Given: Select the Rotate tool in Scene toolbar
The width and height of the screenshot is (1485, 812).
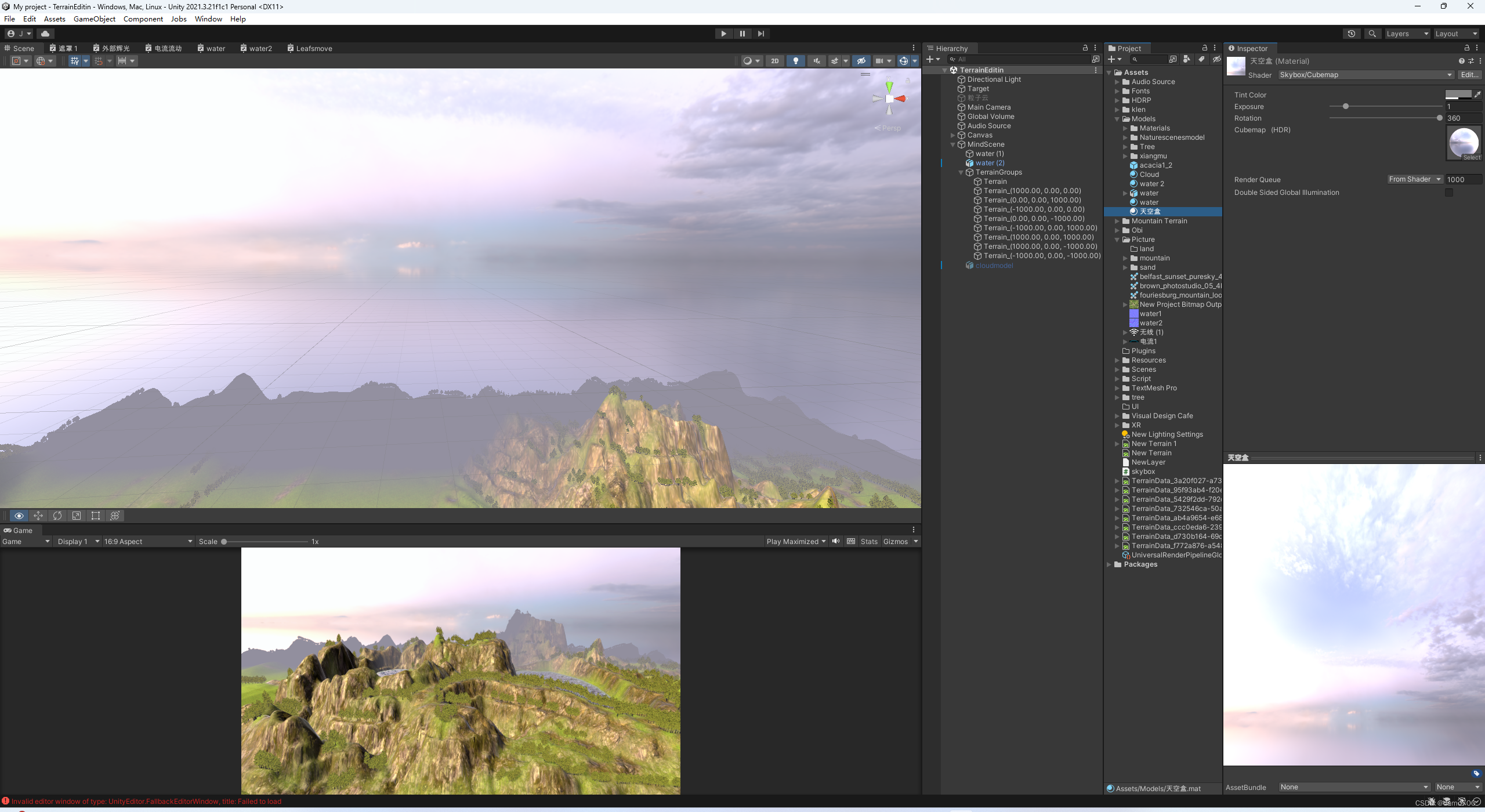Looking at the screenshot, I should coord(57,516).
